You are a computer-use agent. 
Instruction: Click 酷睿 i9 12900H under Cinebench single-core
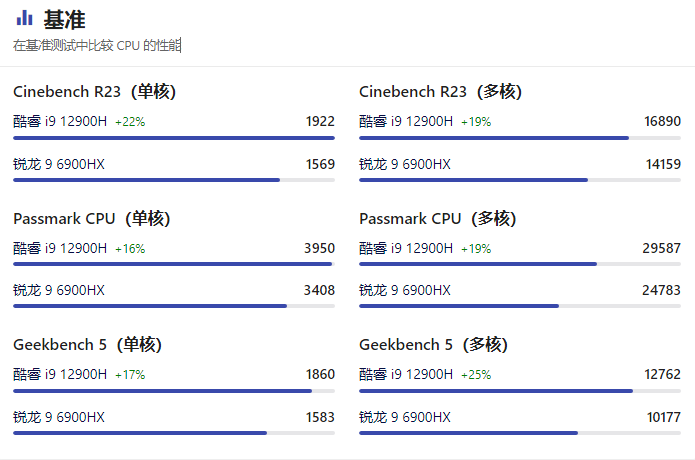[x=60, y=121]
